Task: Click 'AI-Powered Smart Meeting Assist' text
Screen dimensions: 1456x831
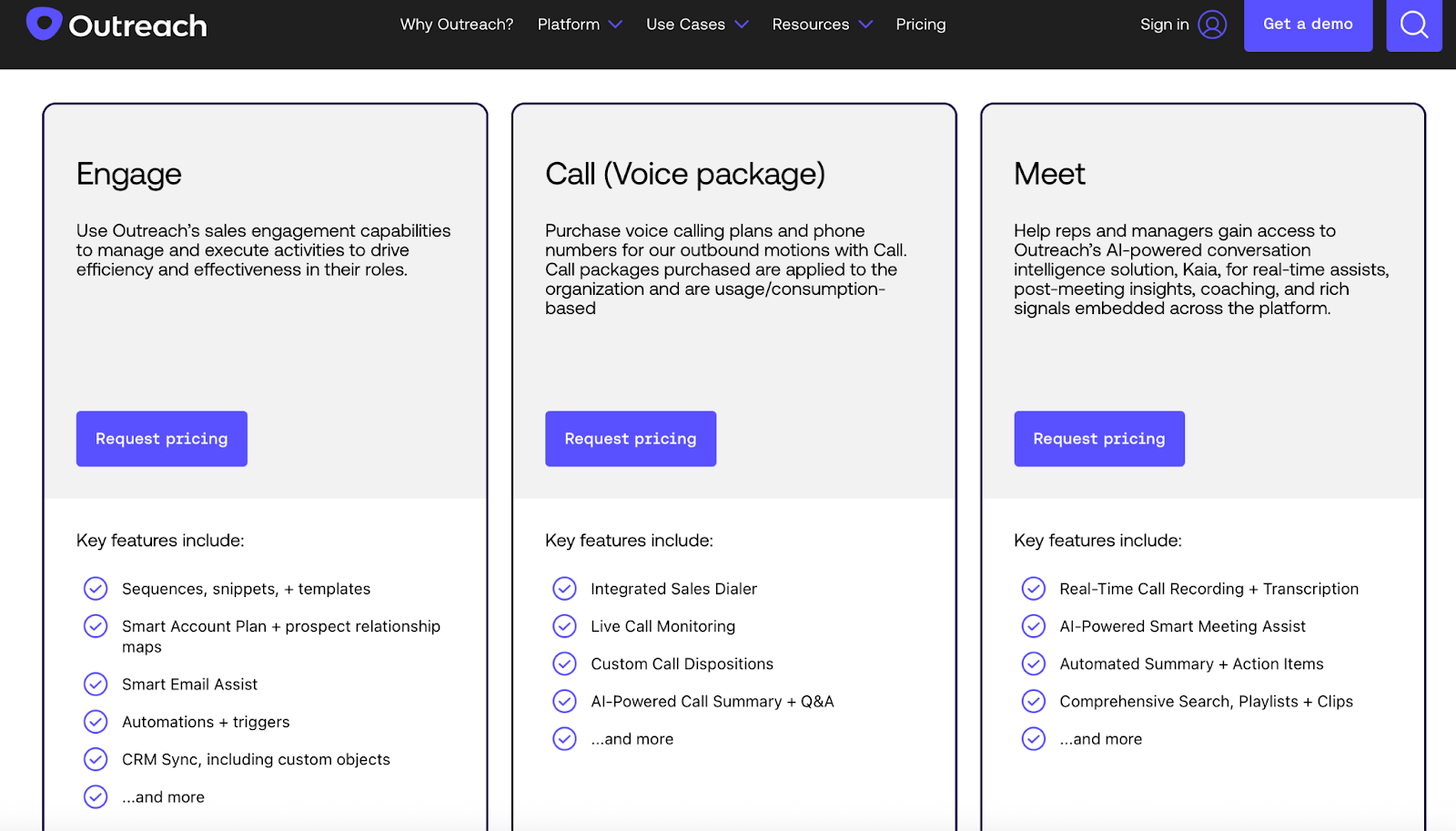Action: pos(1182,626)
